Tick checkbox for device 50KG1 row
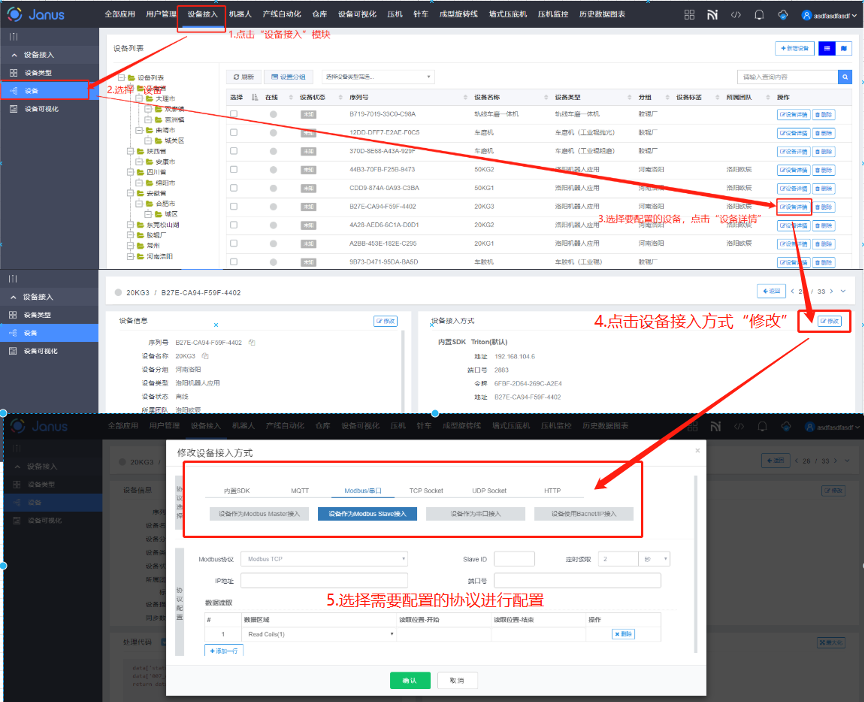 [x=234, y=188]
